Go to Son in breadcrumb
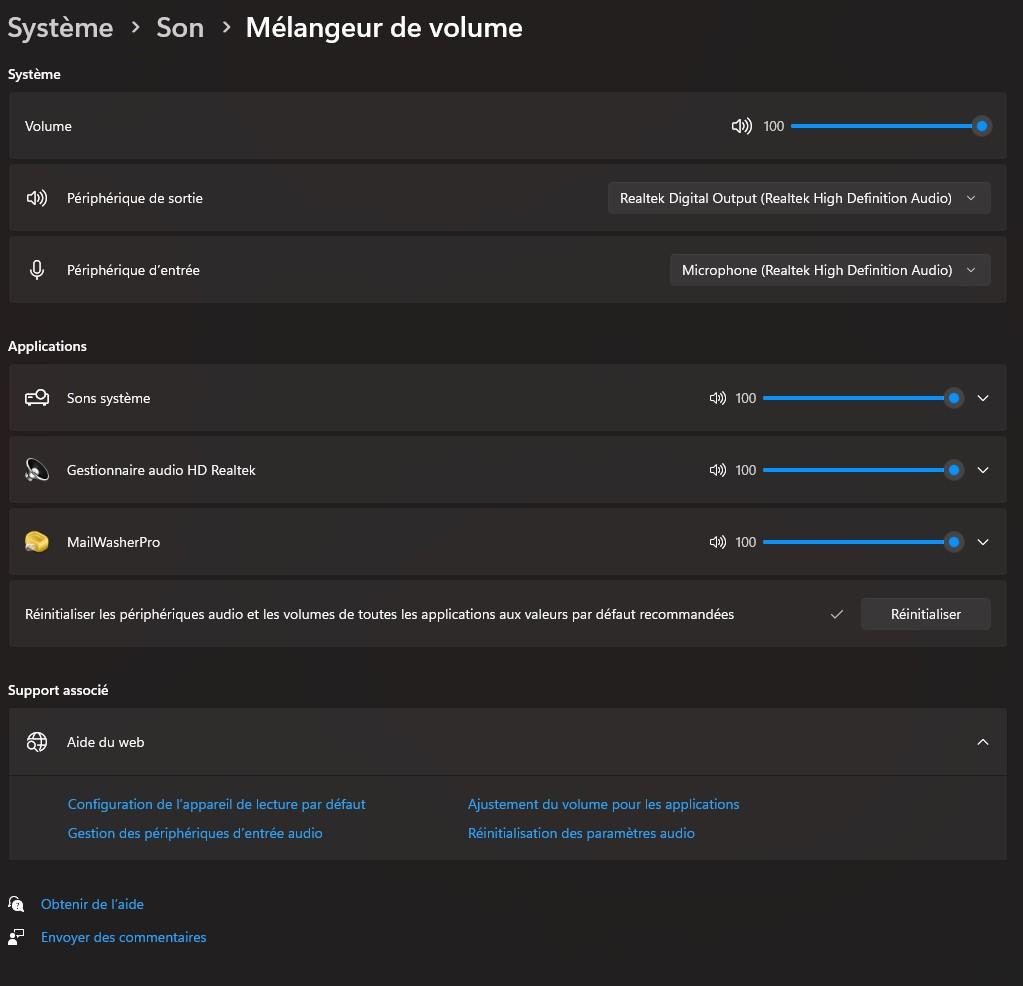Viewport: 1023px width, 986px height. click(x=180, y=28)
